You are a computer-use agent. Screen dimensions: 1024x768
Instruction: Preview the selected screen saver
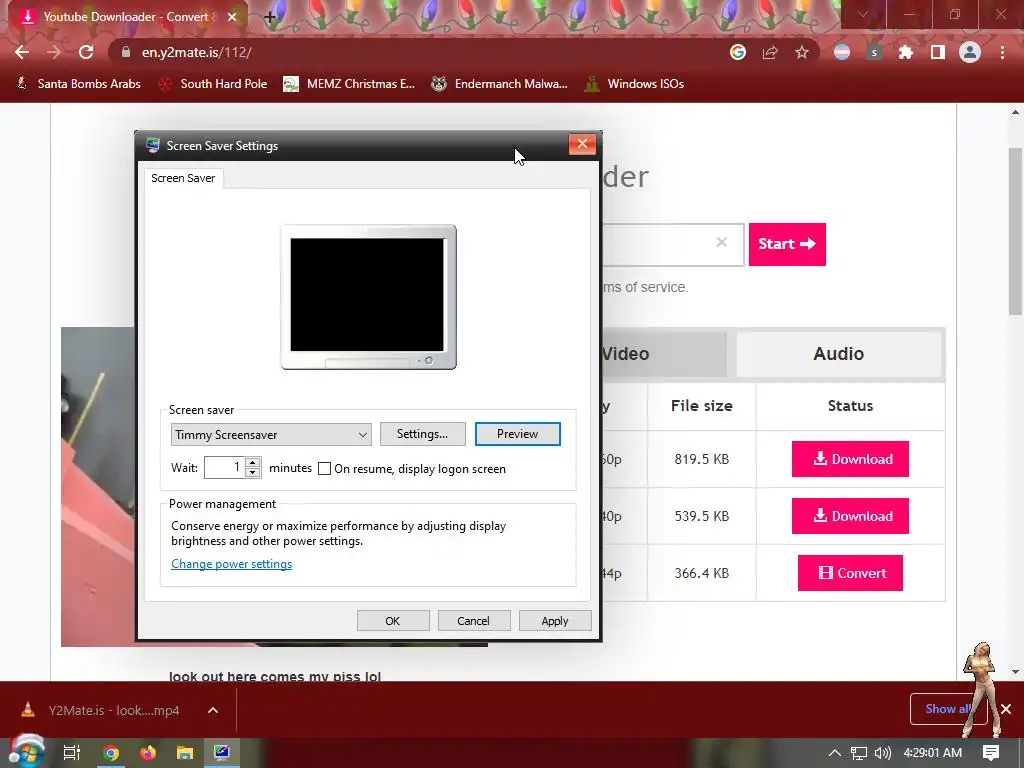(x=517, y=434)
